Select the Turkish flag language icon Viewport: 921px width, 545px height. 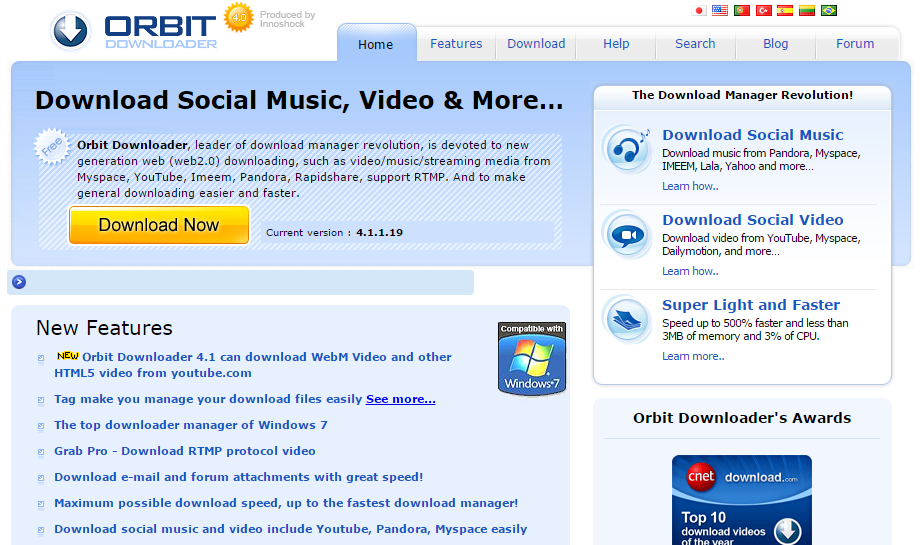click(x=764, y=11)
